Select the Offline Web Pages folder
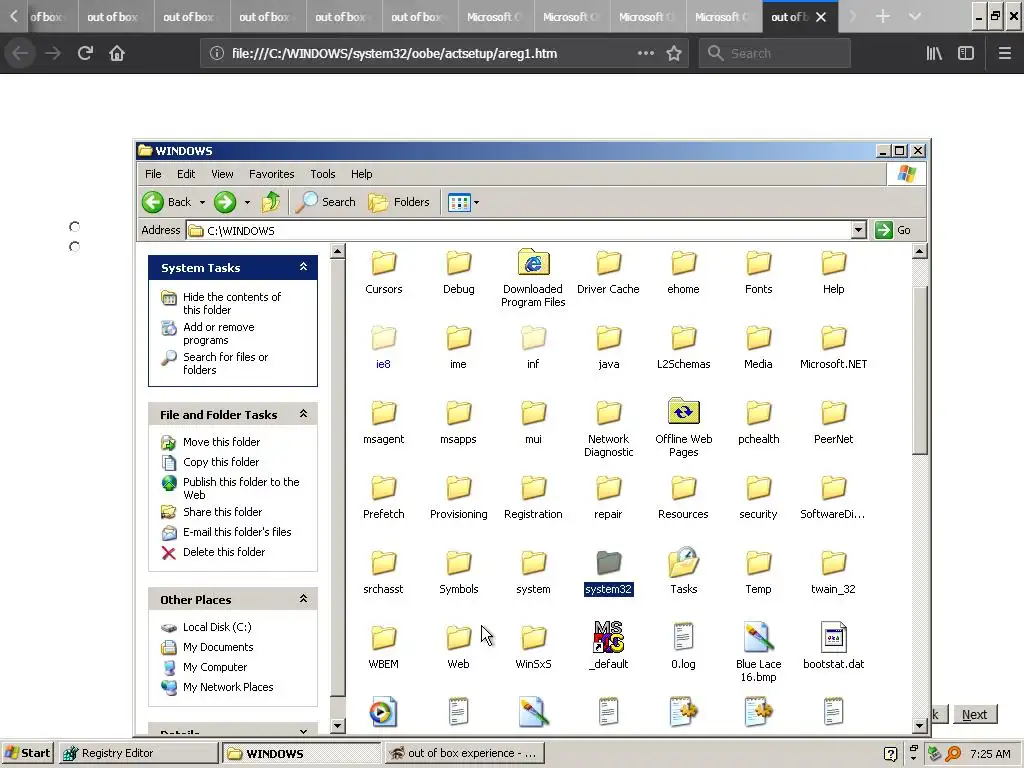The image size is (1024, 768). [683, 428]
